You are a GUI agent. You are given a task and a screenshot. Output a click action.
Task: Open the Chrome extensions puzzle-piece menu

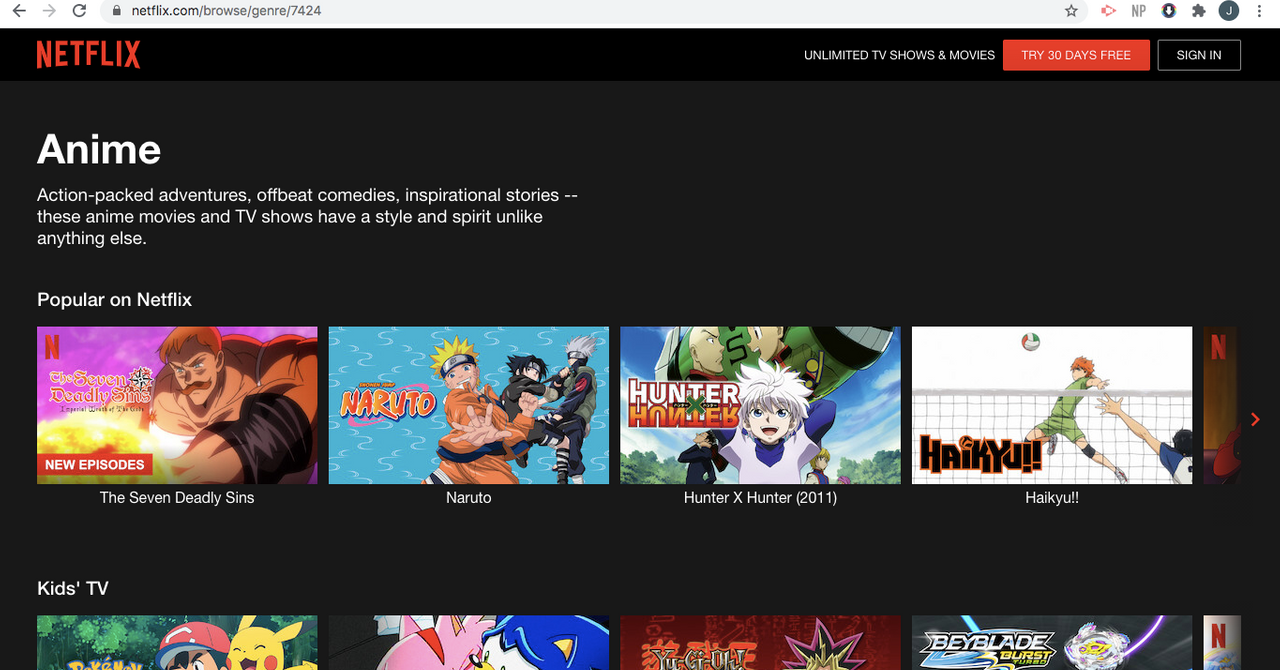1199,11
